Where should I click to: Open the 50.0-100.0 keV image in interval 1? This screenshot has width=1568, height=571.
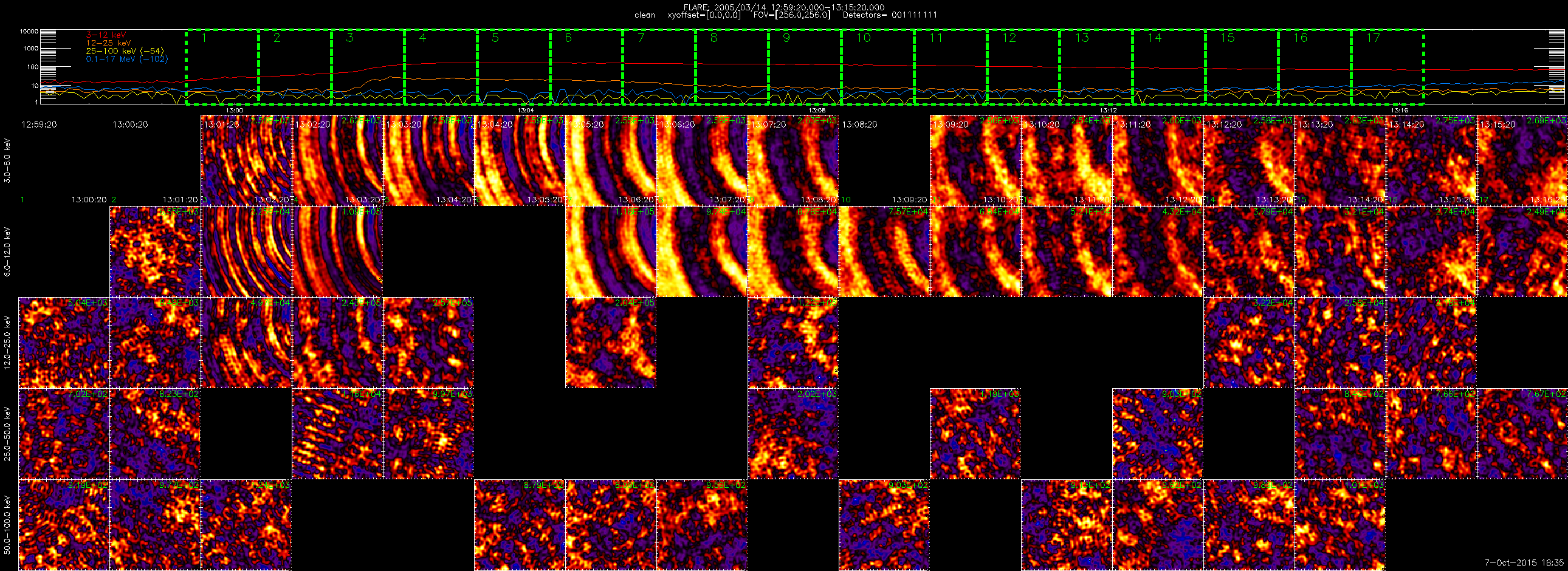click(64, 525)
